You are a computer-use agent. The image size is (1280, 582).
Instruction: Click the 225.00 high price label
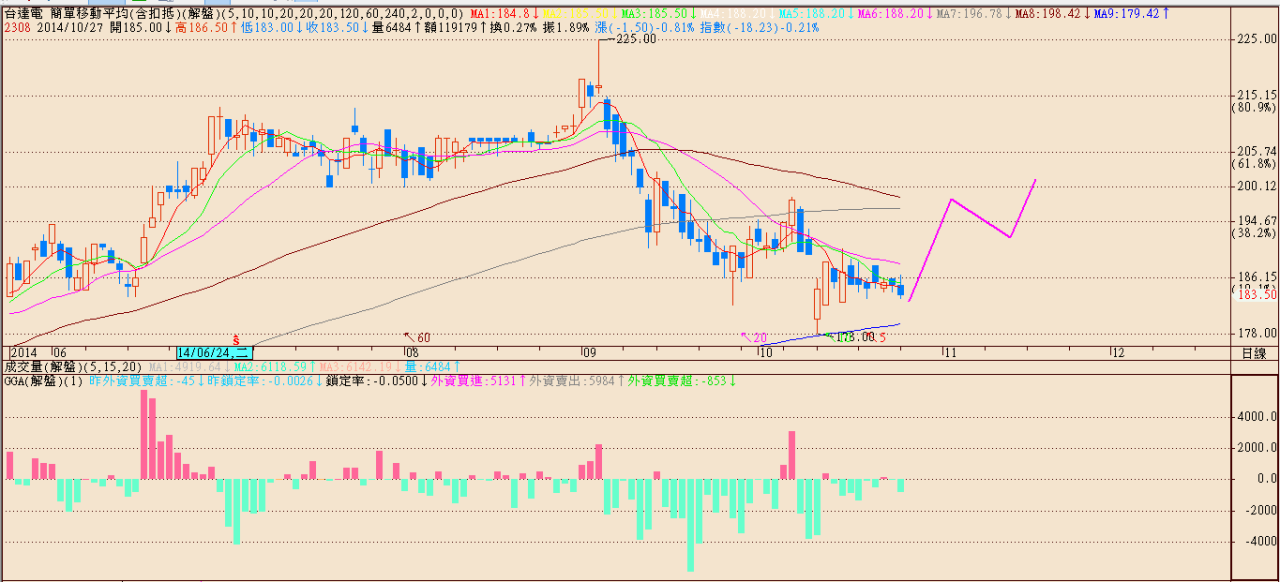tap(635, 39)
